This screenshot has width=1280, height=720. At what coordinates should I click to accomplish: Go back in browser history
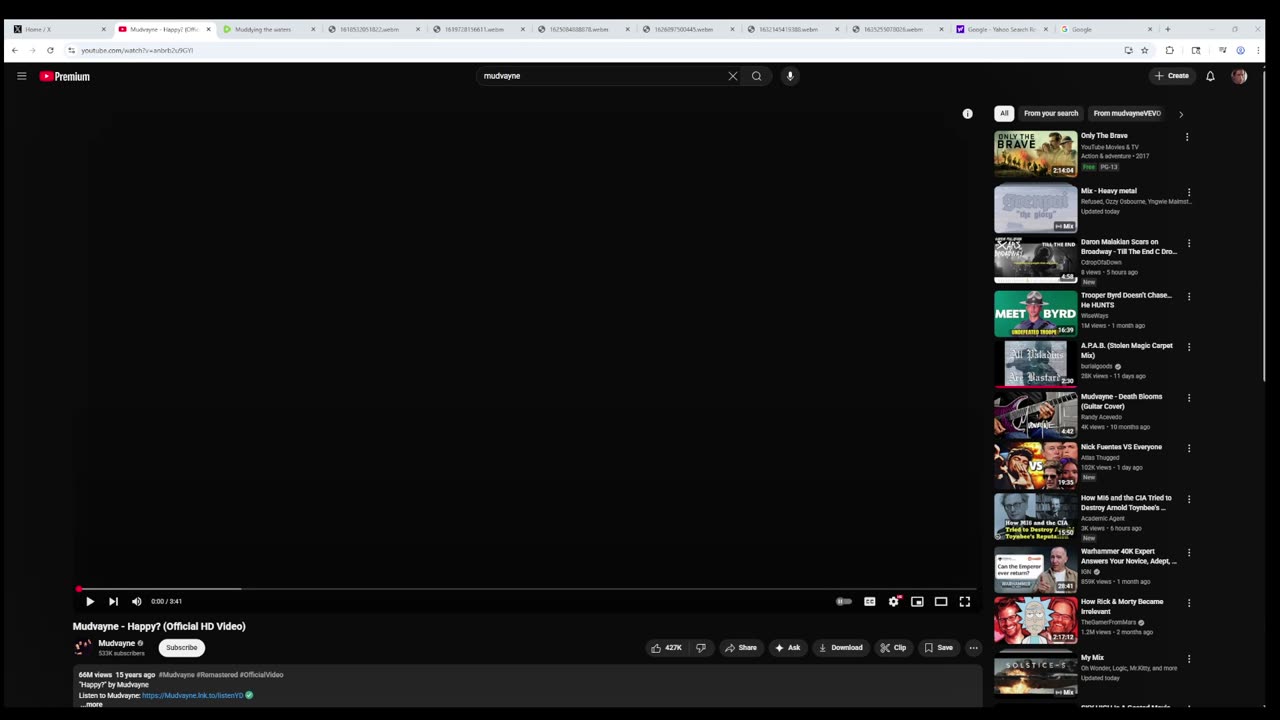click(15, 50)
